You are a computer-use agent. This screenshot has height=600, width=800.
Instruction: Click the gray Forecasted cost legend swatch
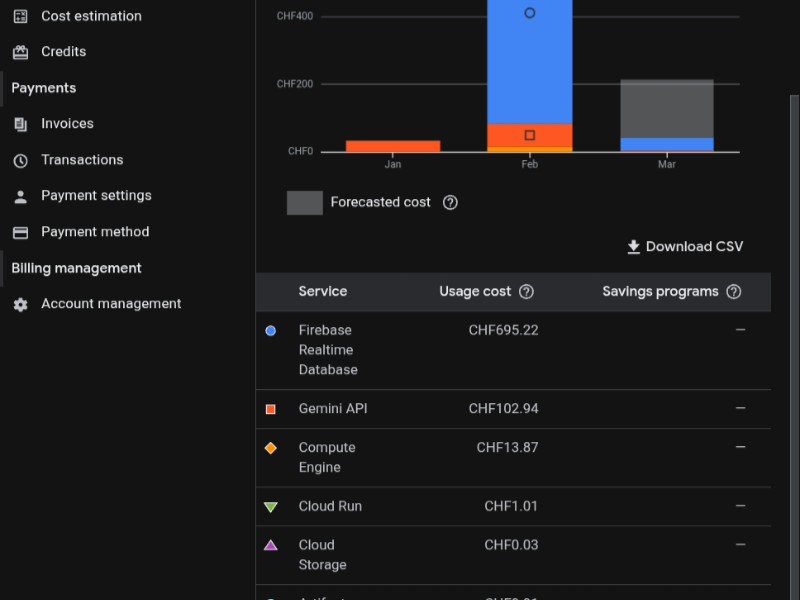coord(304,203)
